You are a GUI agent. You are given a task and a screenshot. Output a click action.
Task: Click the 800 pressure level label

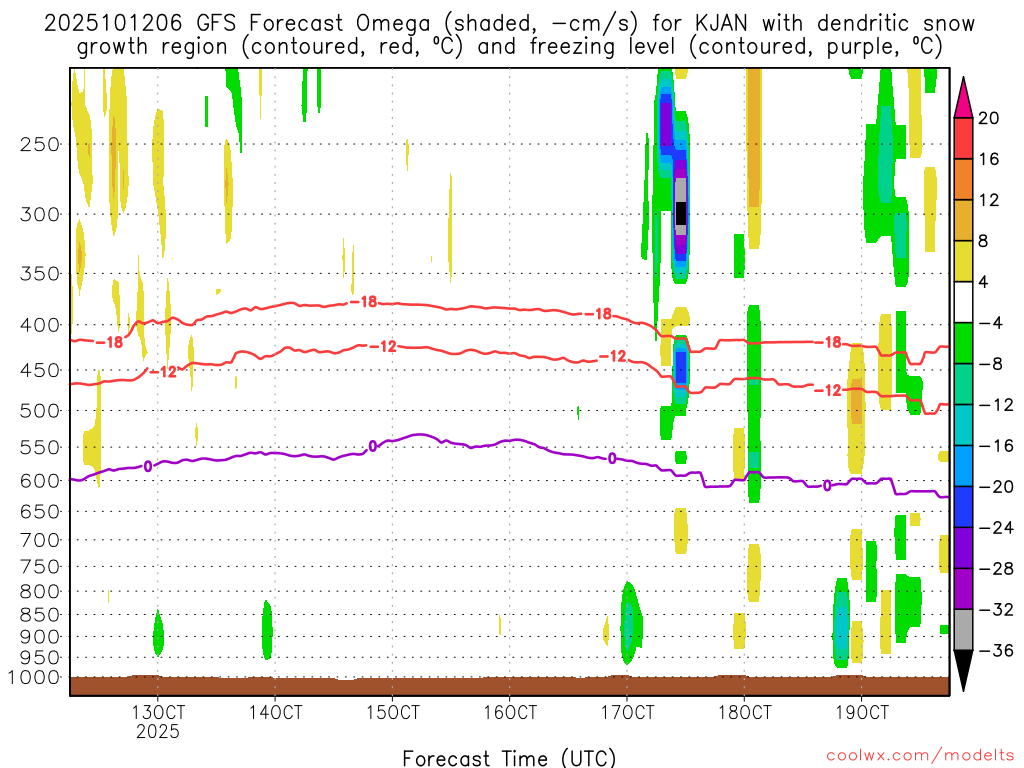(x=40, y=592)
